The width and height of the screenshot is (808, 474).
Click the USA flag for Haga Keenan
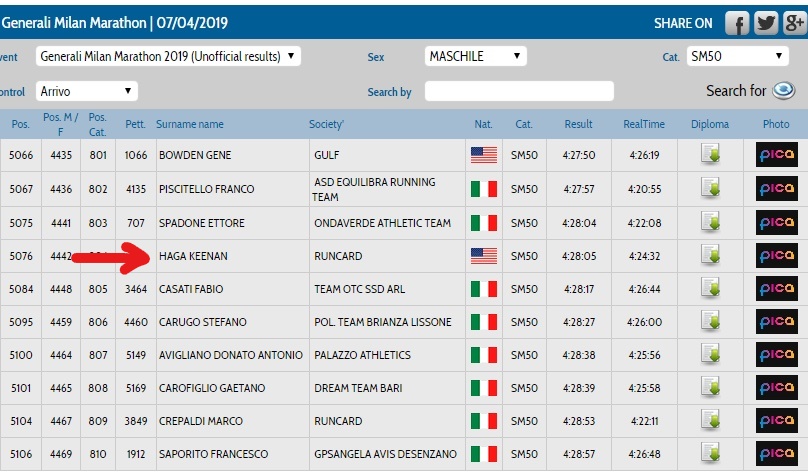[x=484, y=256]
